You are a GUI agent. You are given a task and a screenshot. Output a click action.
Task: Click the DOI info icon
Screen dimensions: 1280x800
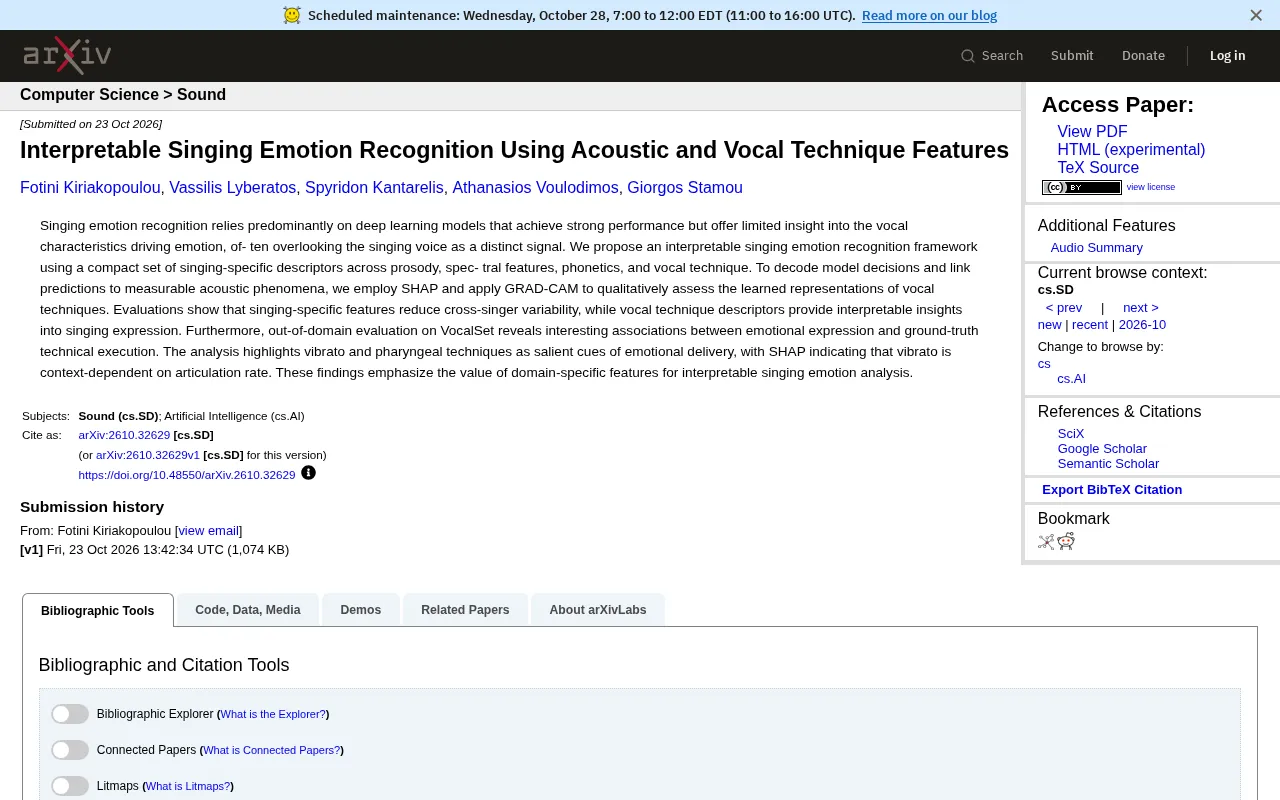click(x=308, y=473)
